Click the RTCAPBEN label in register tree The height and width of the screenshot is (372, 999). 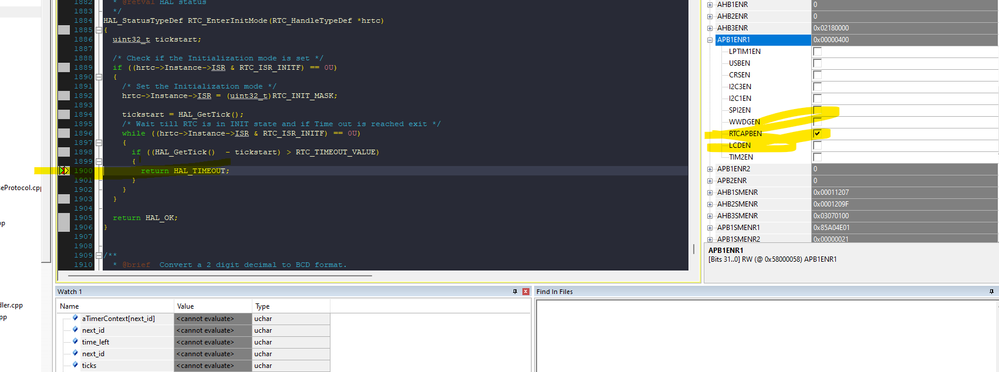coord(745,134)
